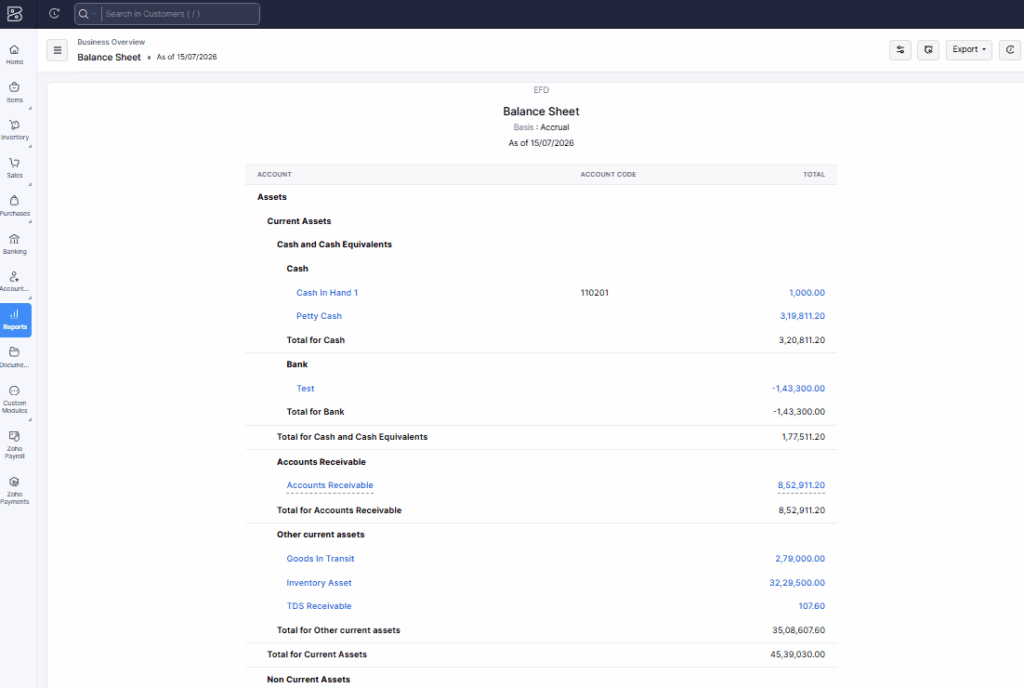Click the 1,000.00 total amount
Image resolution: width=1024 pixels, height=688 pixels.
tap(807, 292)
